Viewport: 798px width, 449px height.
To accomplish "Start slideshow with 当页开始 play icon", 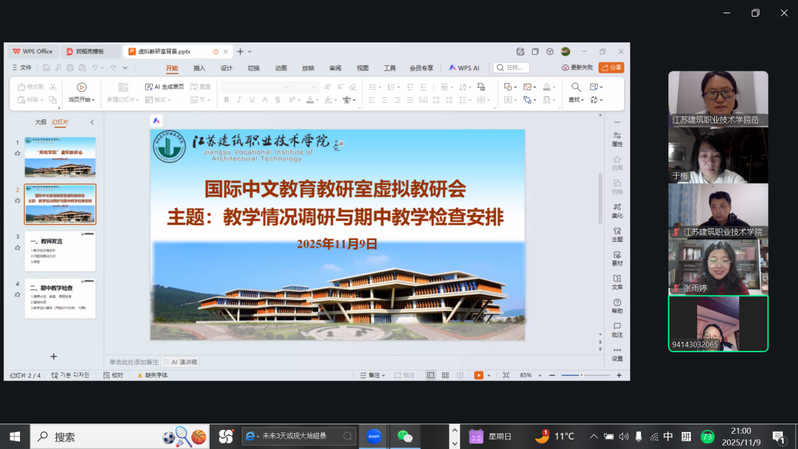I will pos(81,88).
